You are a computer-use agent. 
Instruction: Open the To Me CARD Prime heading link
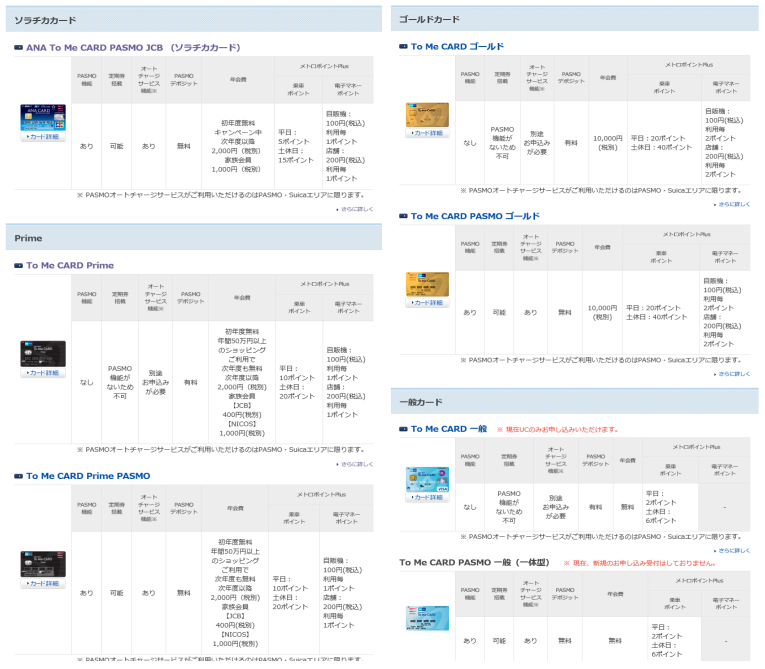(70, 265)
